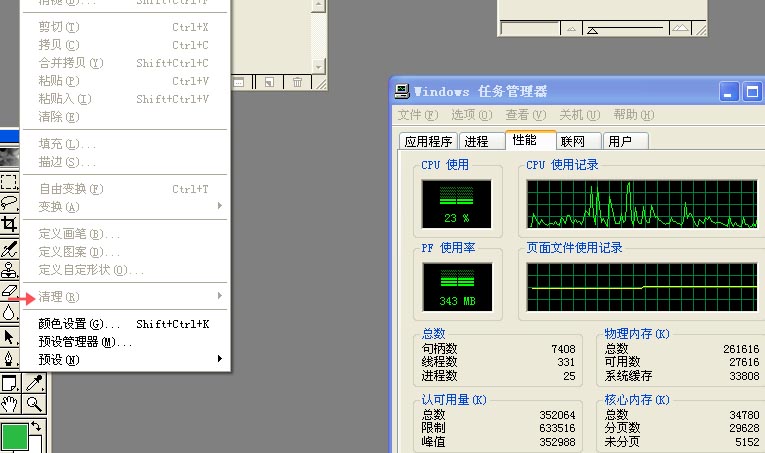This screenshot has width=765, height=453.
Task: Minimize the Task Manager window
Action: click(729, 92)
